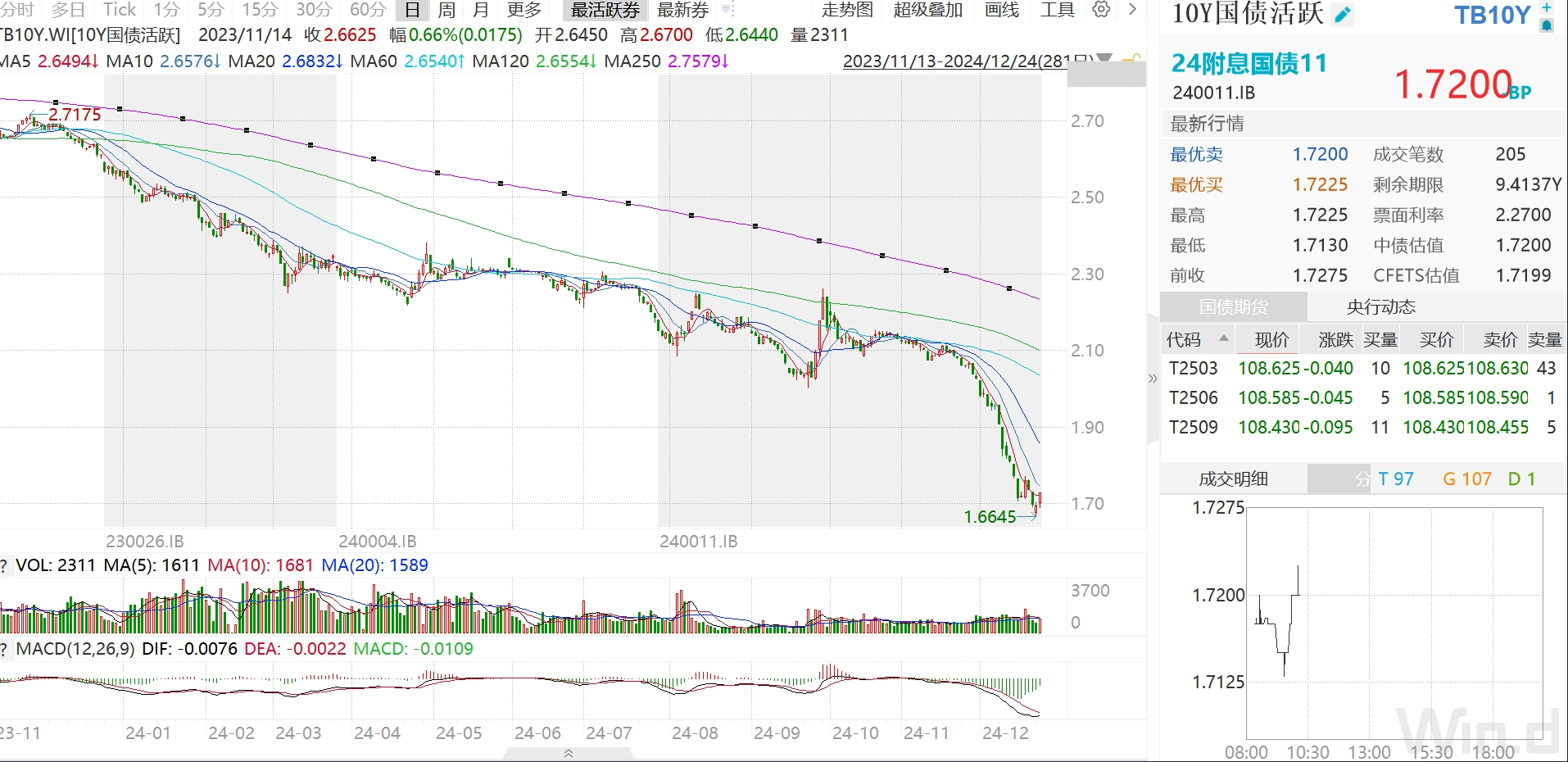Viewport: 1568px width, 762px height.
Task: Select the 成交明细 tab
Action: coord(1233,479)
